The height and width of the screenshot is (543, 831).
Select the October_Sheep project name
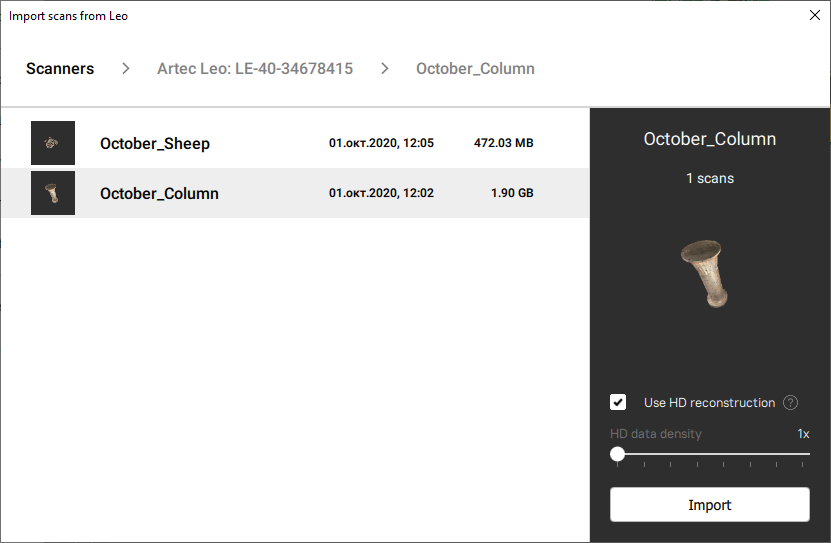[155, 143]
